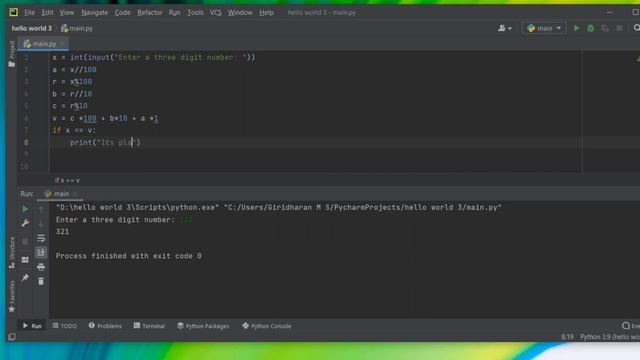This screenshot has height=360, width=640.
Task: Click the 'v = c *100' line
Action: coord(105,118)
